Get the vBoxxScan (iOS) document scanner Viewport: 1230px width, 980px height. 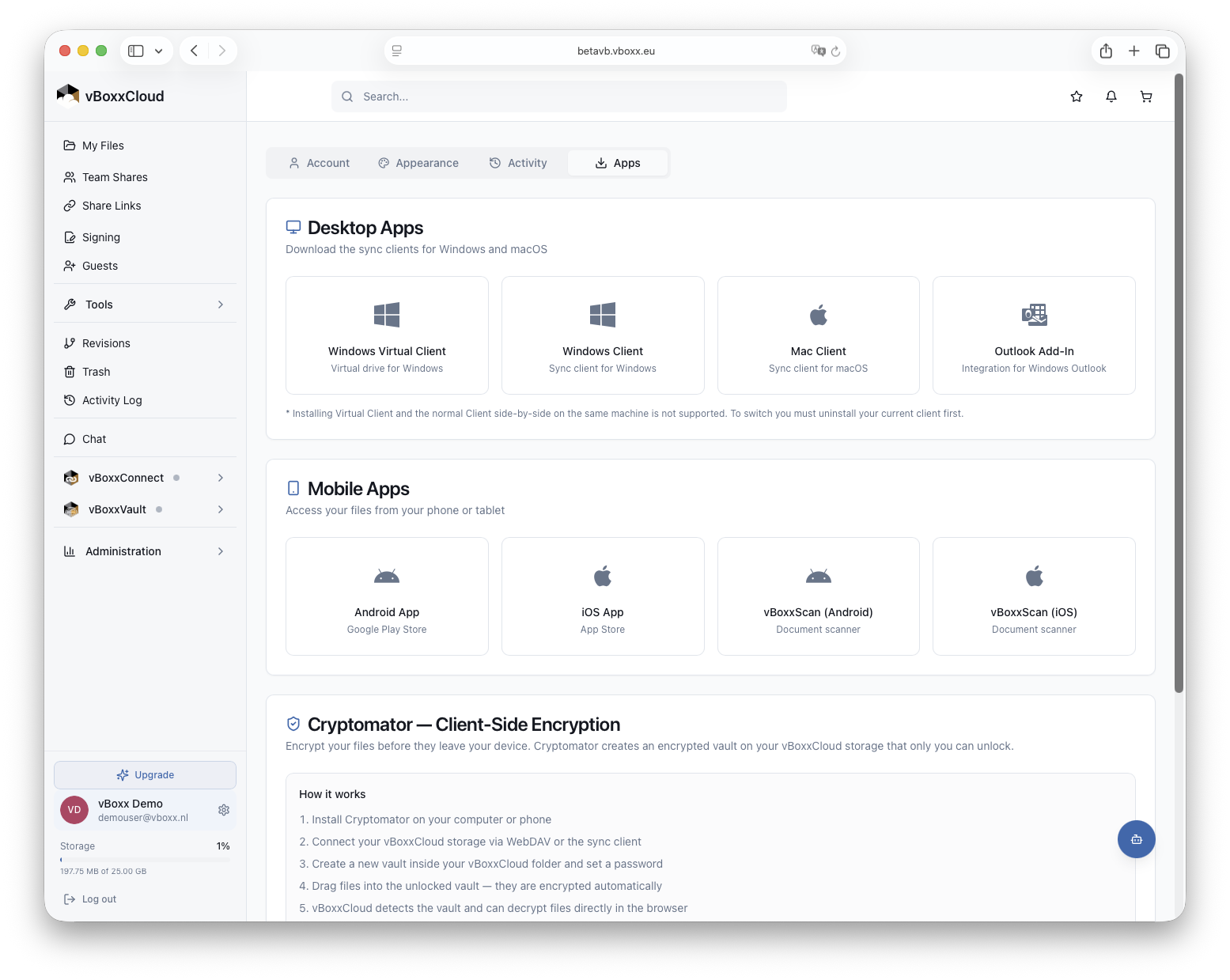(1035, 596)
